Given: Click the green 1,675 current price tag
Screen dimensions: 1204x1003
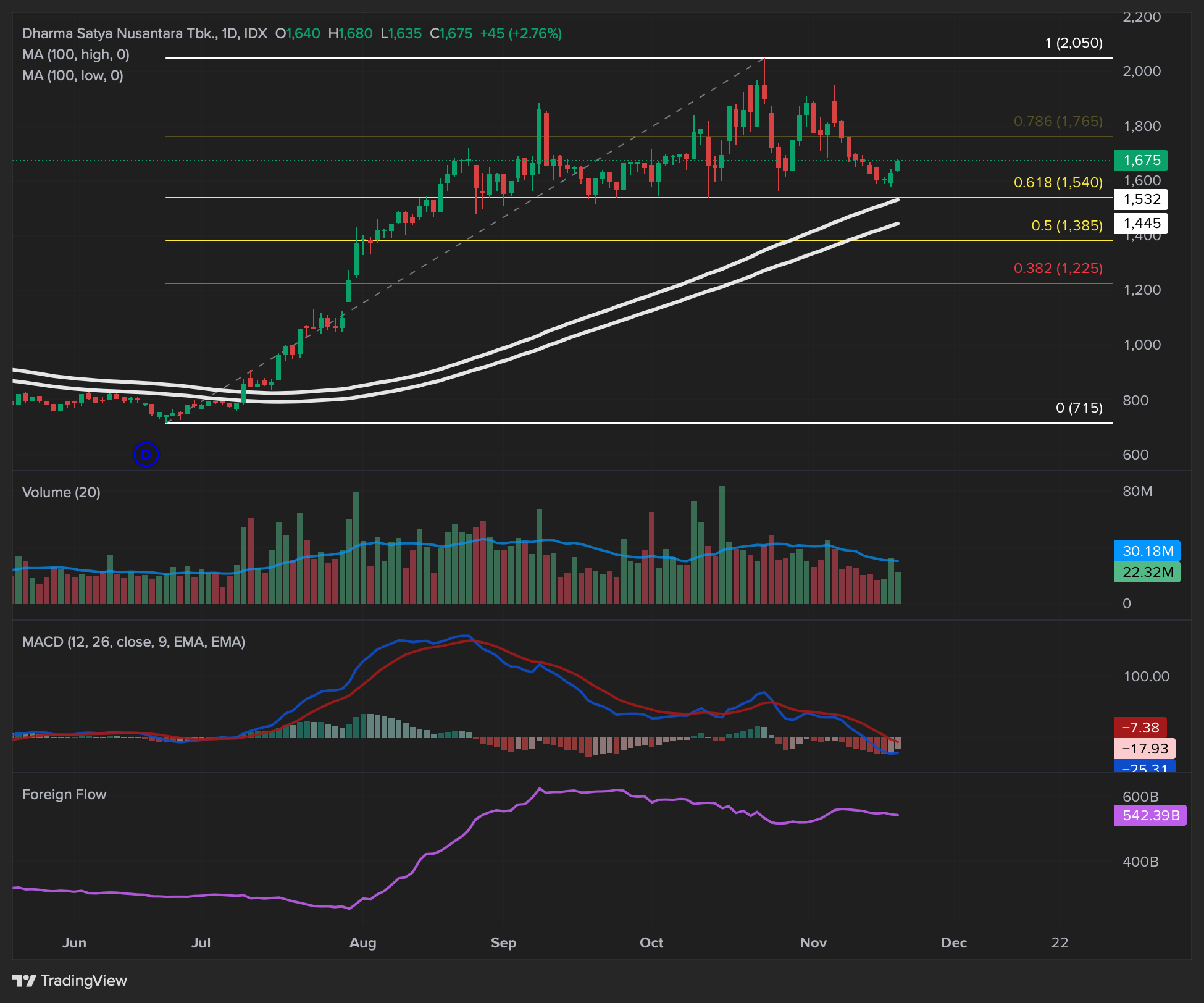Looking at the screenshot, I should (x=1141, y=161).
